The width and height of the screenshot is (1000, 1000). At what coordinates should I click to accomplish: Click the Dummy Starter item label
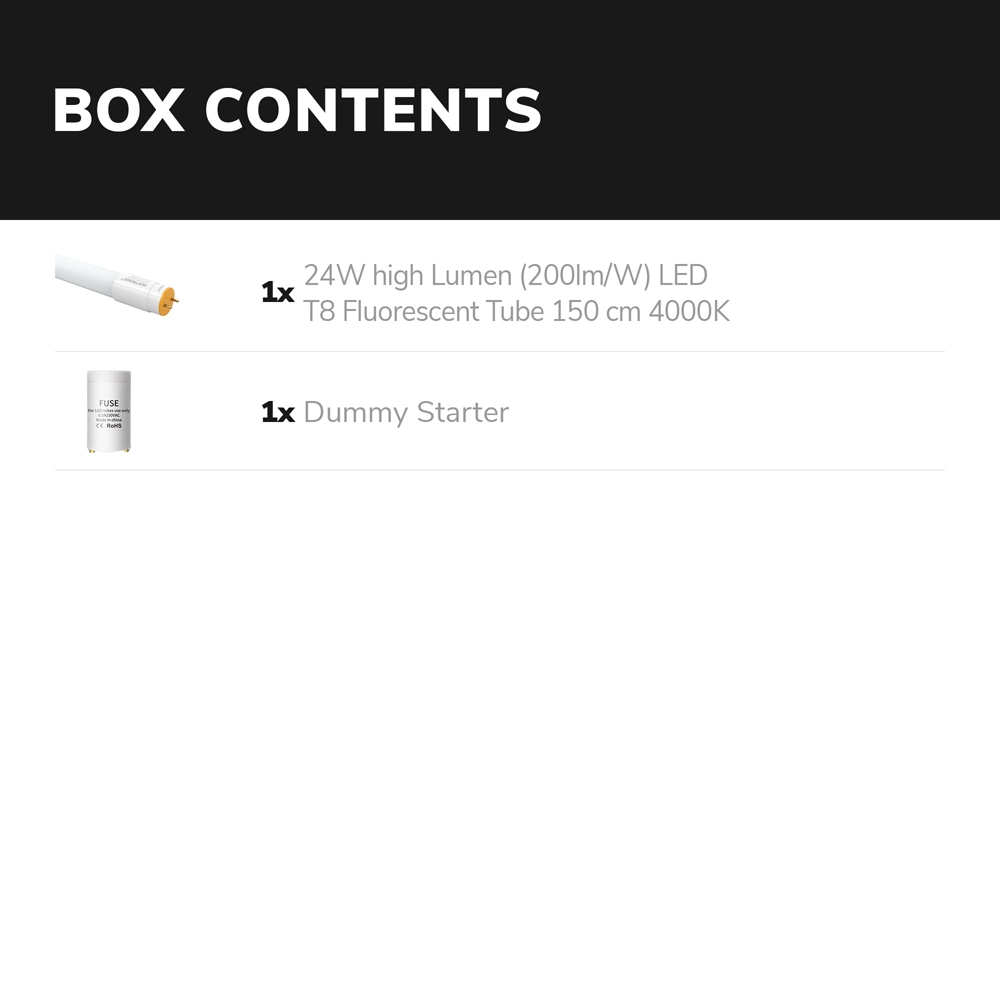click(x=405, y=412)
